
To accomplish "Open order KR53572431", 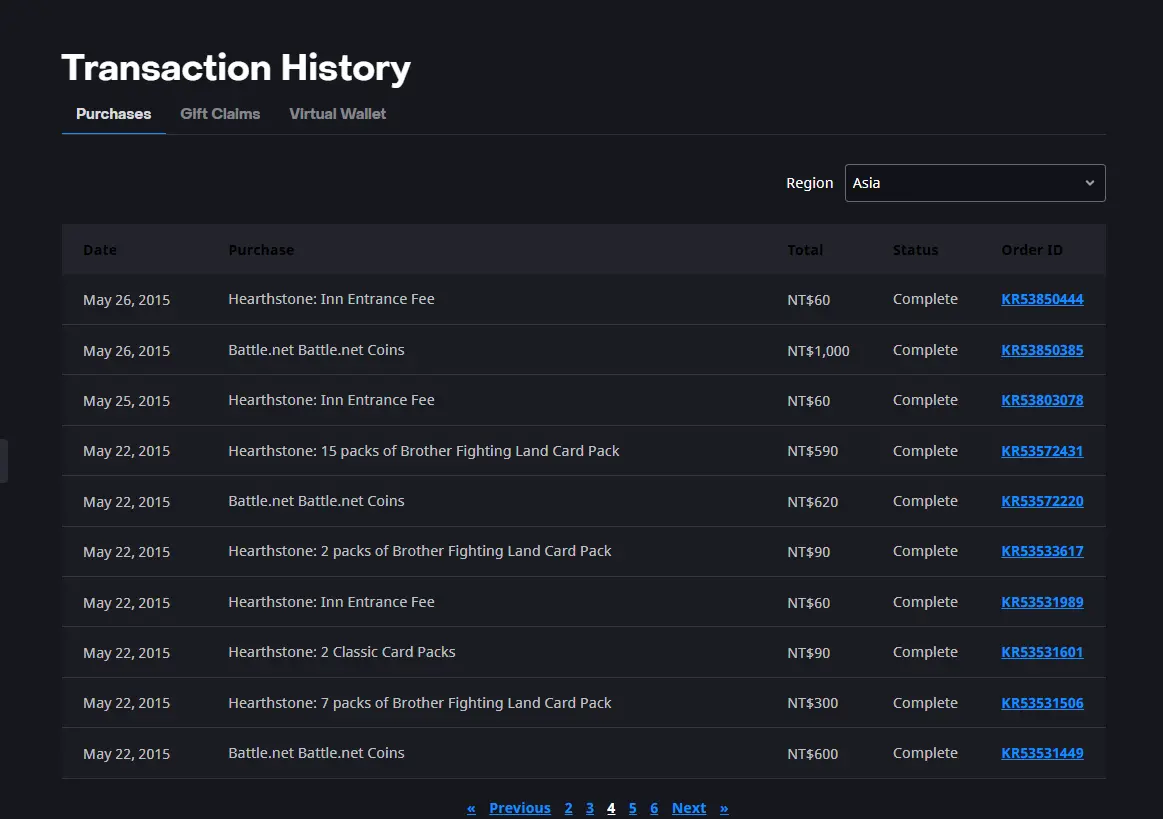I will pyautogui.click(x=1042, y=450).
